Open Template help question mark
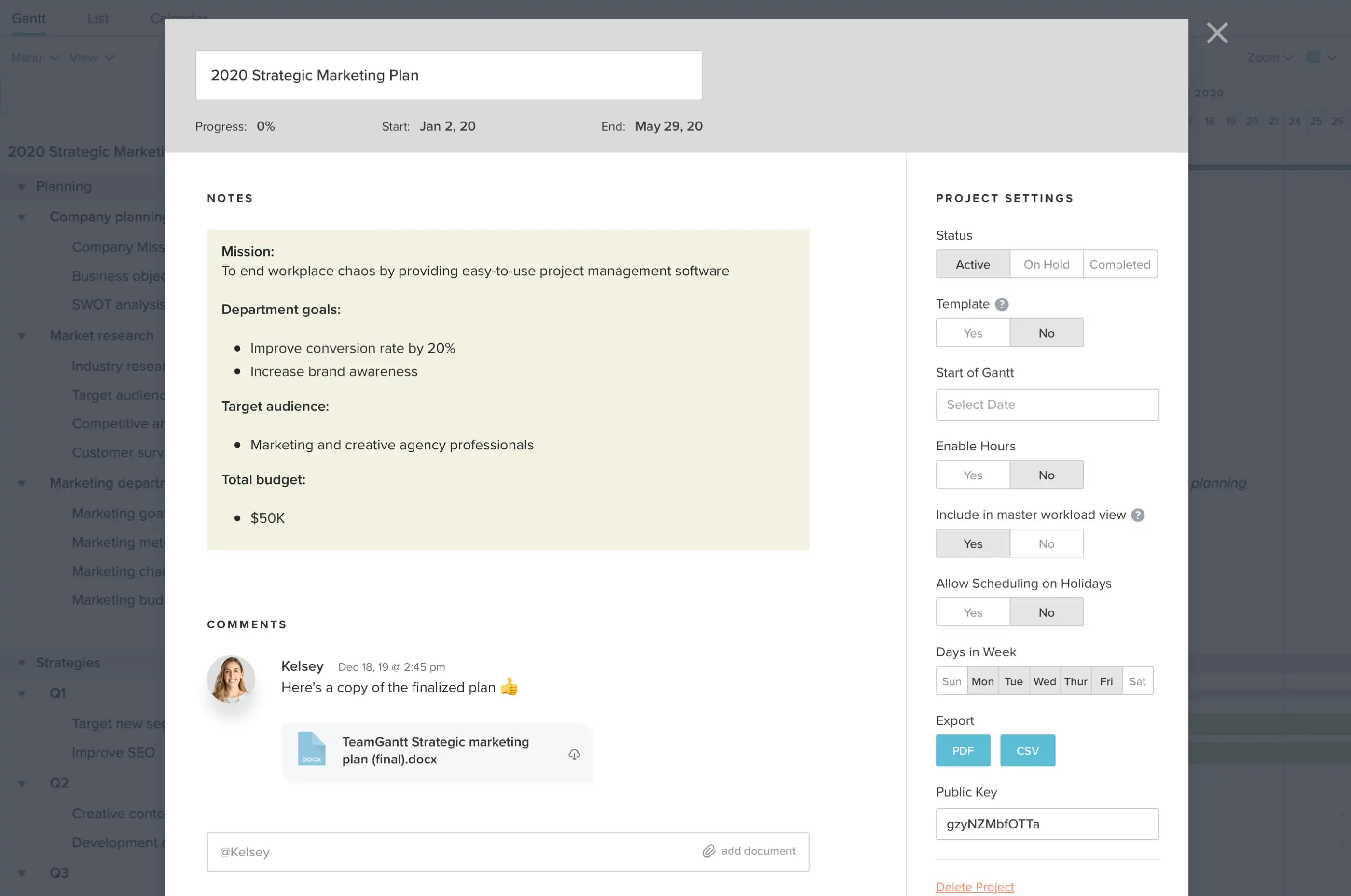This screenshot has height=896, width=1351. pyautogui.click(x=1001, y=305)
